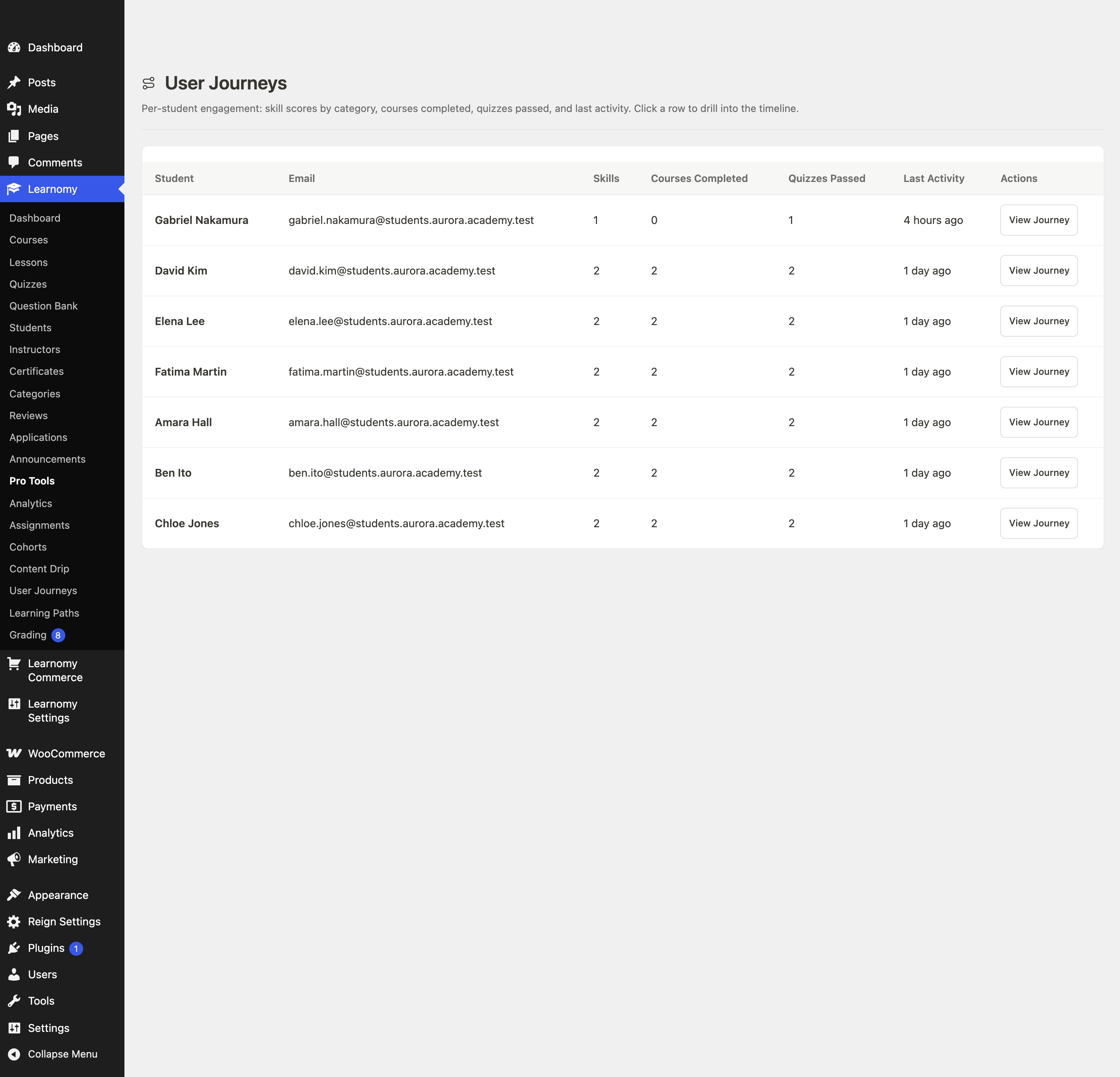View Journey for Gabriel Nakamura
Viewport: 1120px width, 1077px height.
1039,220
